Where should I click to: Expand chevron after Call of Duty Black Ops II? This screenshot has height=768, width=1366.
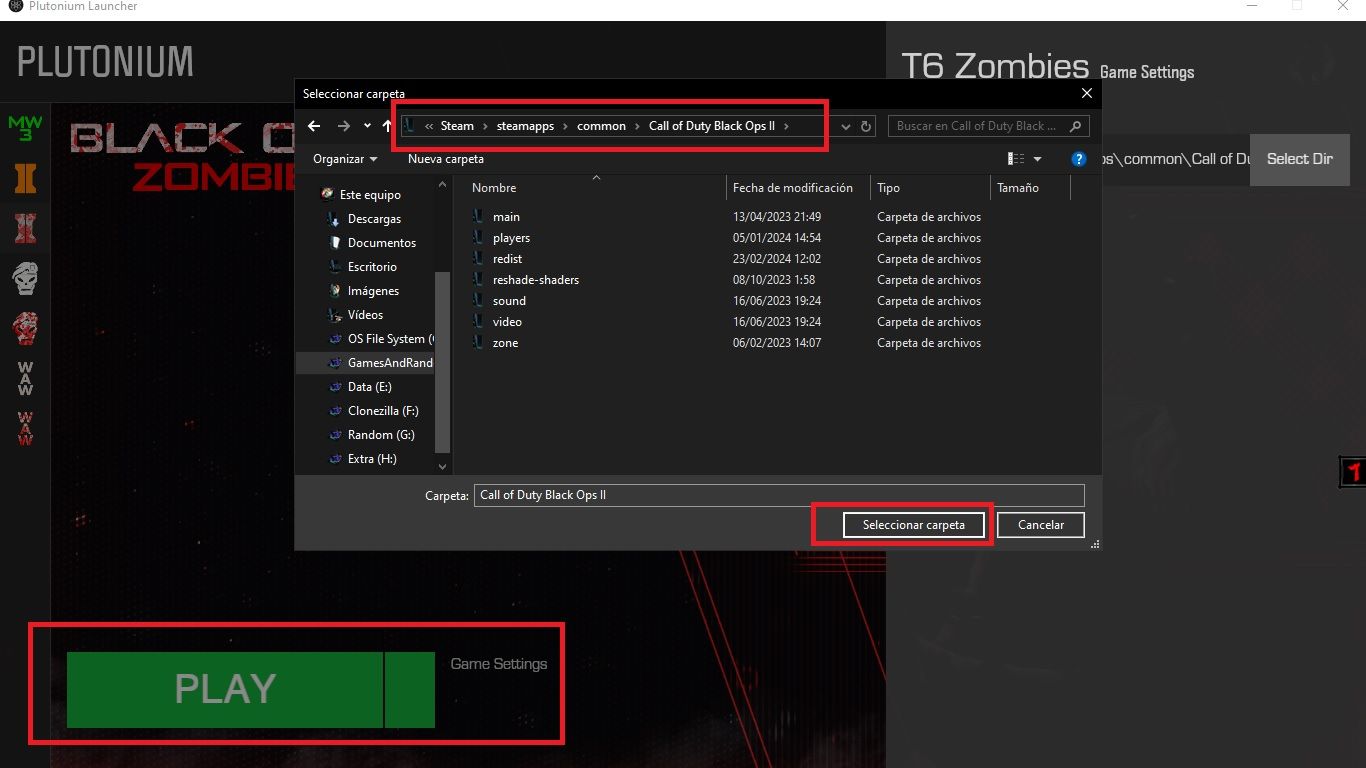click(x=787, y=126)
